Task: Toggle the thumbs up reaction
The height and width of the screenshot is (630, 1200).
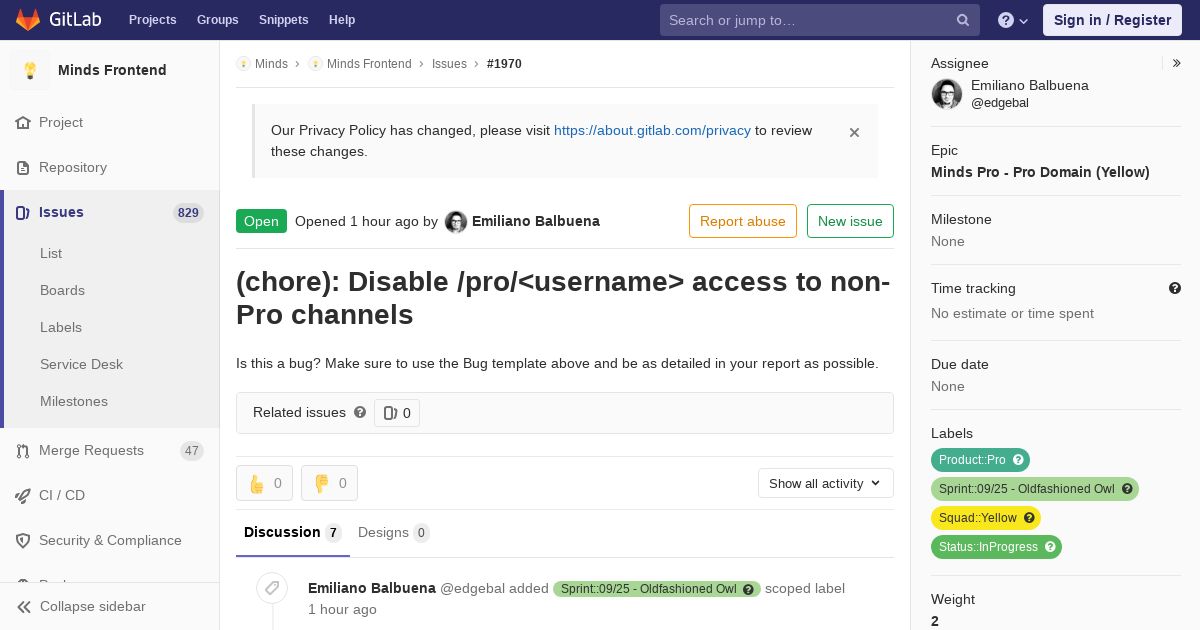Action: click(264, 483)
